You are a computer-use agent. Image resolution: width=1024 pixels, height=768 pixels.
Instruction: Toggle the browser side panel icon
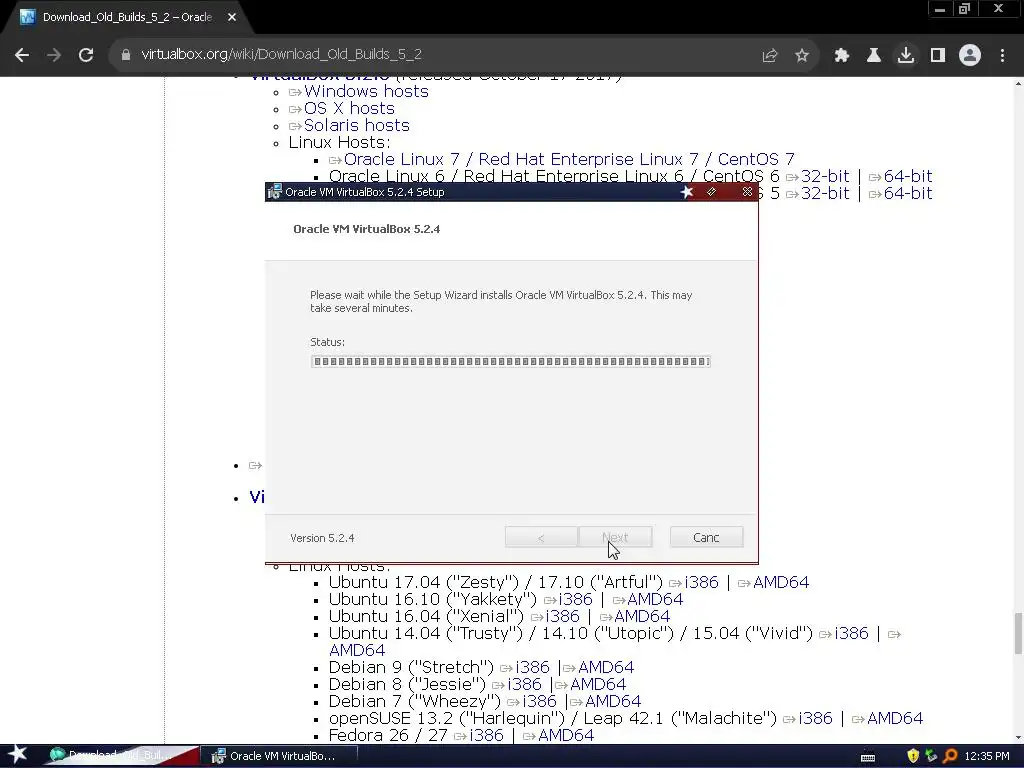938,56
